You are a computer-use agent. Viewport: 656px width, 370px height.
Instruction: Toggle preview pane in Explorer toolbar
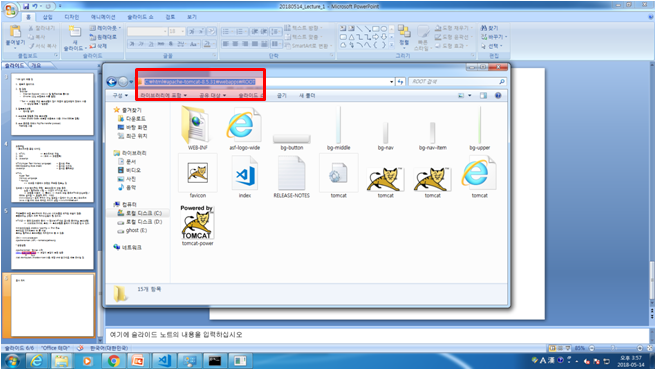(483, 95)
